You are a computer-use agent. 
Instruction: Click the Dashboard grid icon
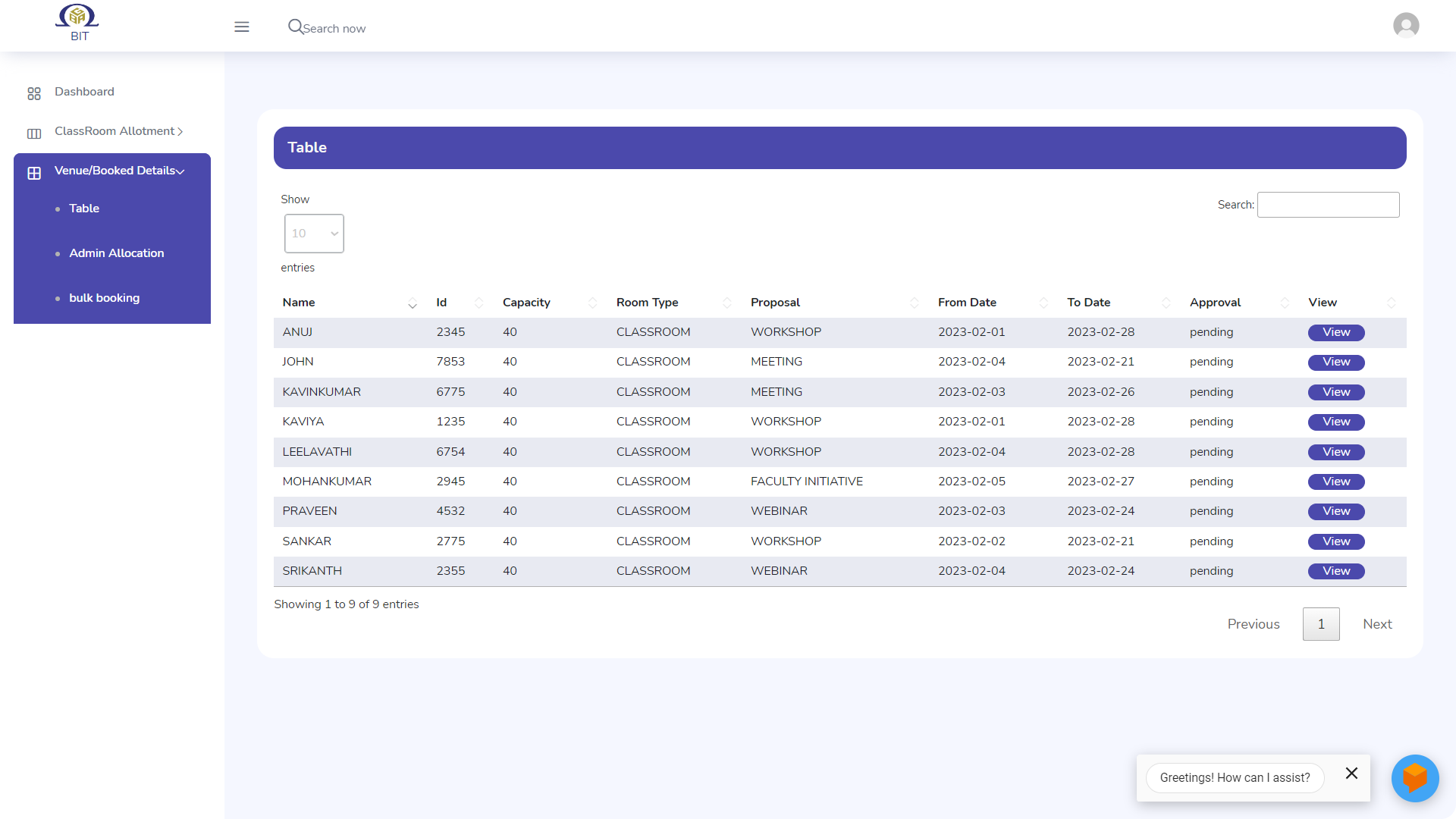click(x=34, y=93)
